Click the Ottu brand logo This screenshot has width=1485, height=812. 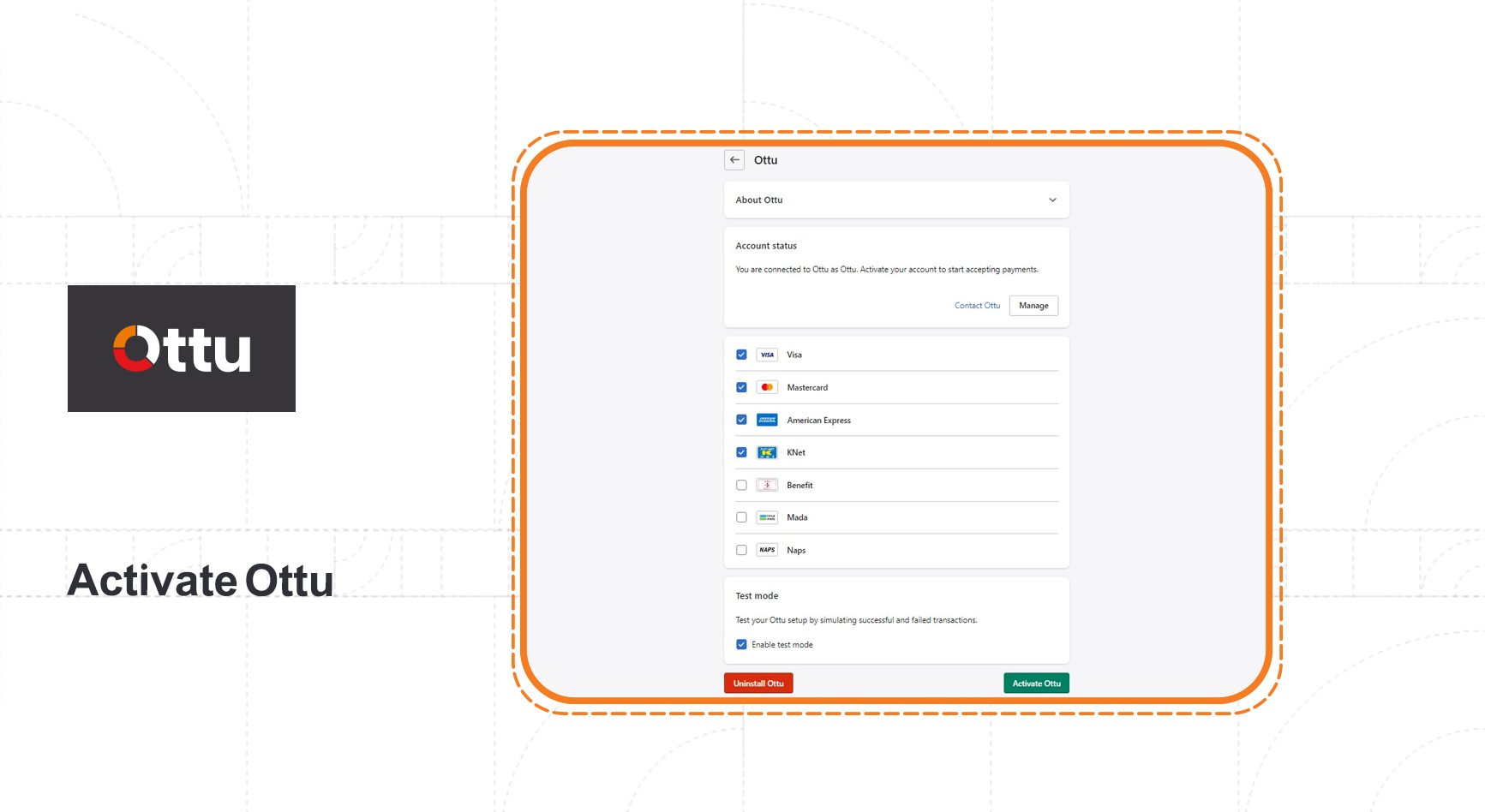click(182, 349)
